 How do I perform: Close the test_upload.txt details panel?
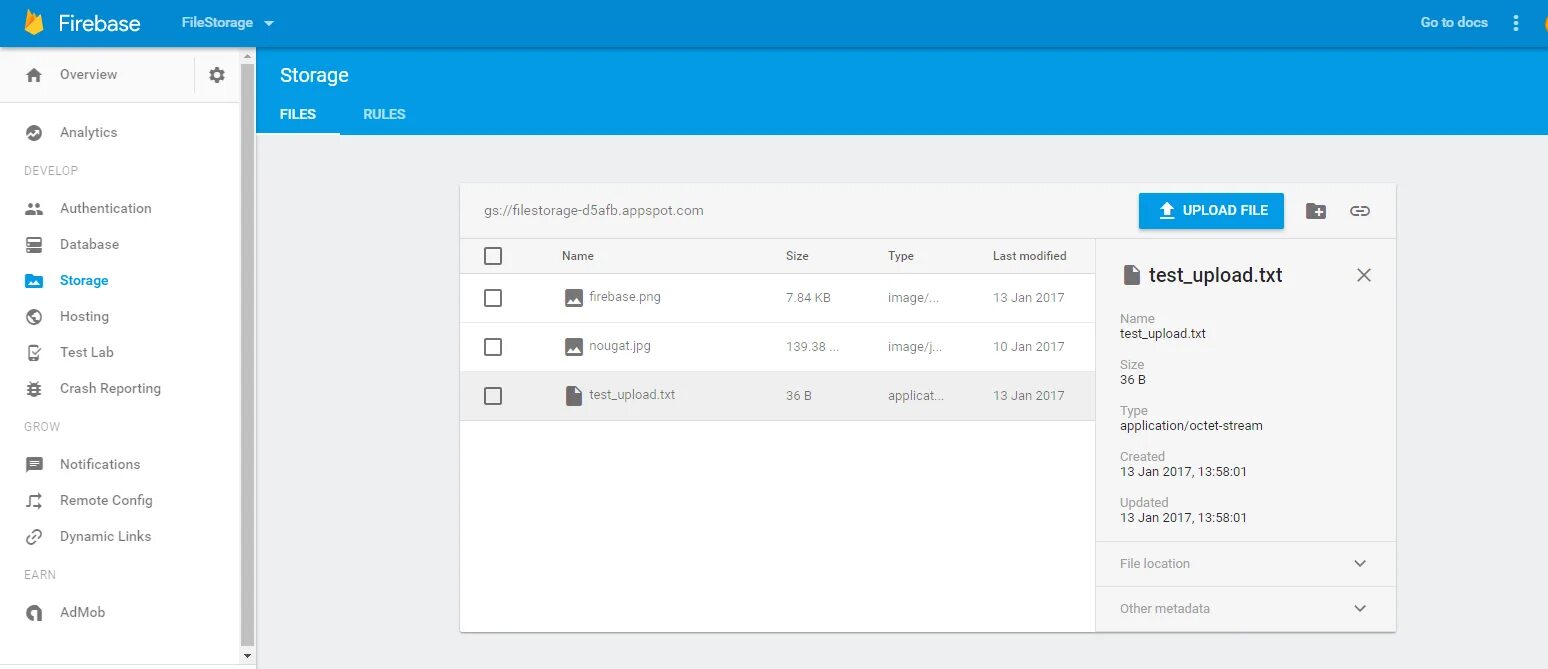point(1364,275)
